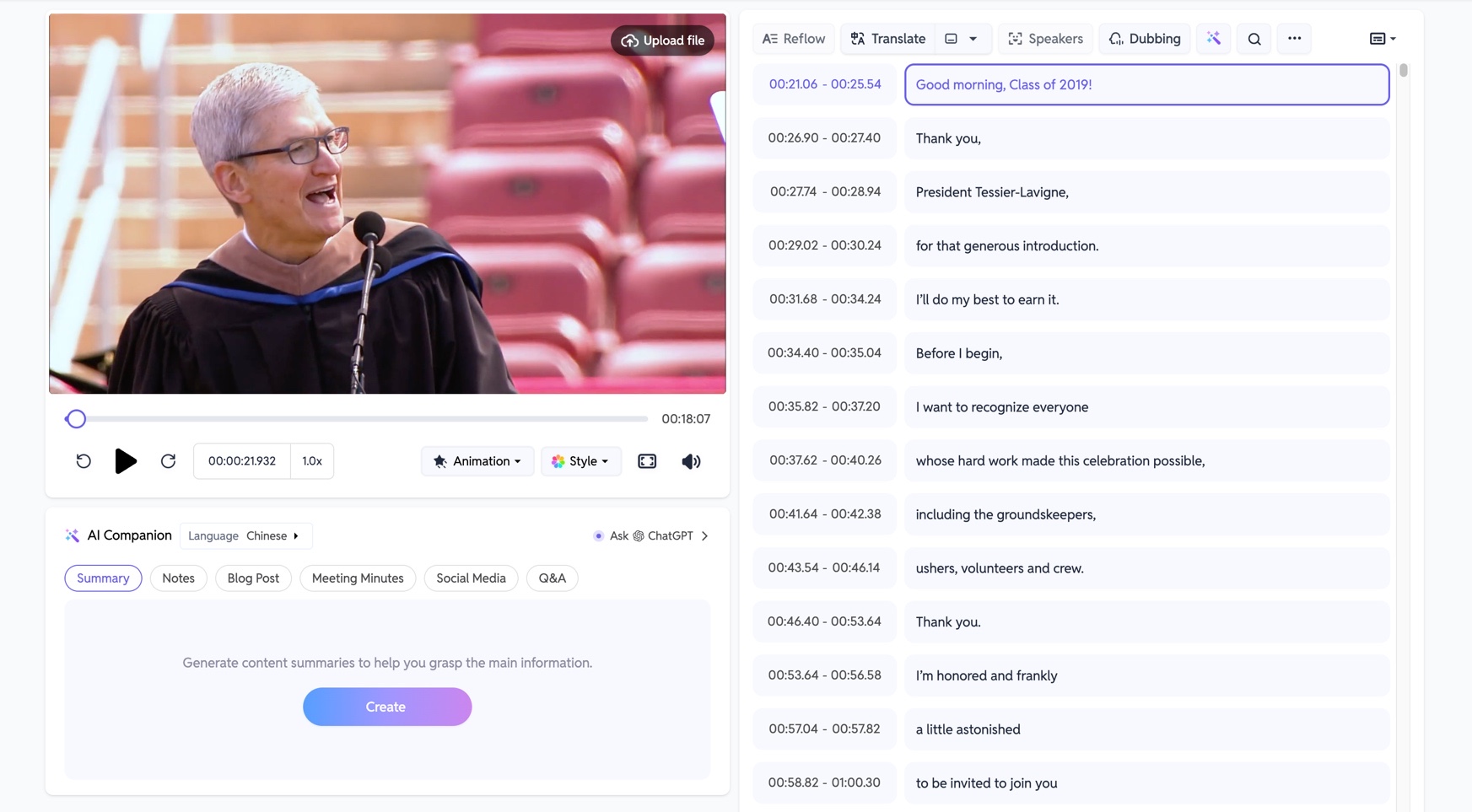Select the 'Before I begin,' transcript line

point(1146,353)
